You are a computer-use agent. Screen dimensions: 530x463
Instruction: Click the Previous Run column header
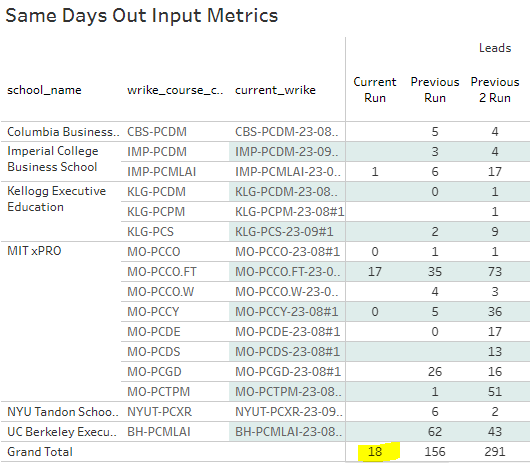click(x=435, y=90)
